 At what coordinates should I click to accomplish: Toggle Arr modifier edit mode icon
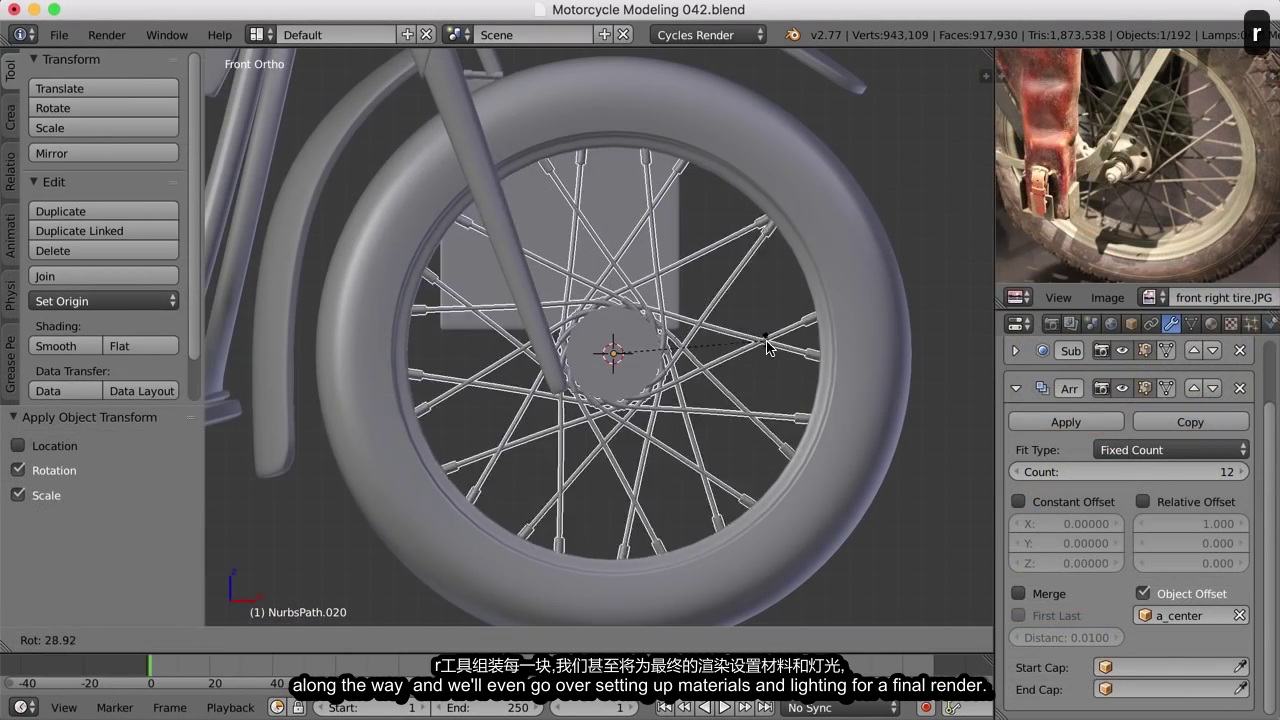[x=1145, y=388]
